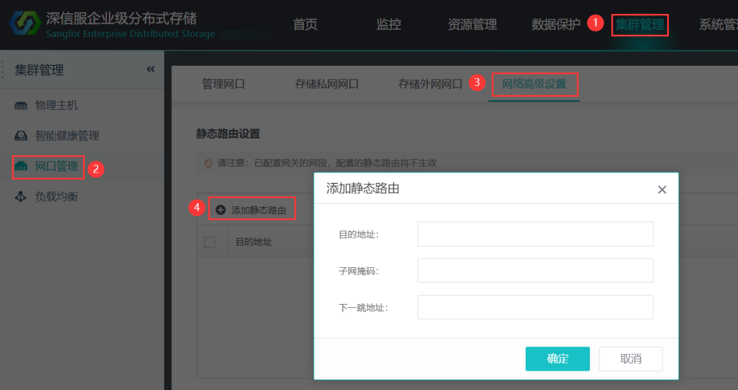The image size is (738, 390).
Task: Focus the 子网掩码 input field
Action: [535, 271]
